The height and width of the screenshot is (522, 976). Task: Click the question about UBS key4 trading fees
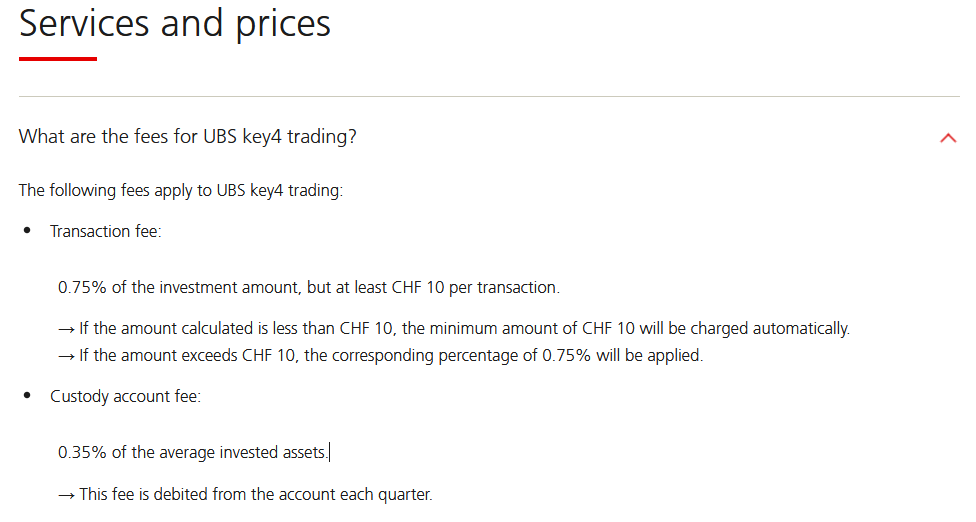(x=187, y=137)
